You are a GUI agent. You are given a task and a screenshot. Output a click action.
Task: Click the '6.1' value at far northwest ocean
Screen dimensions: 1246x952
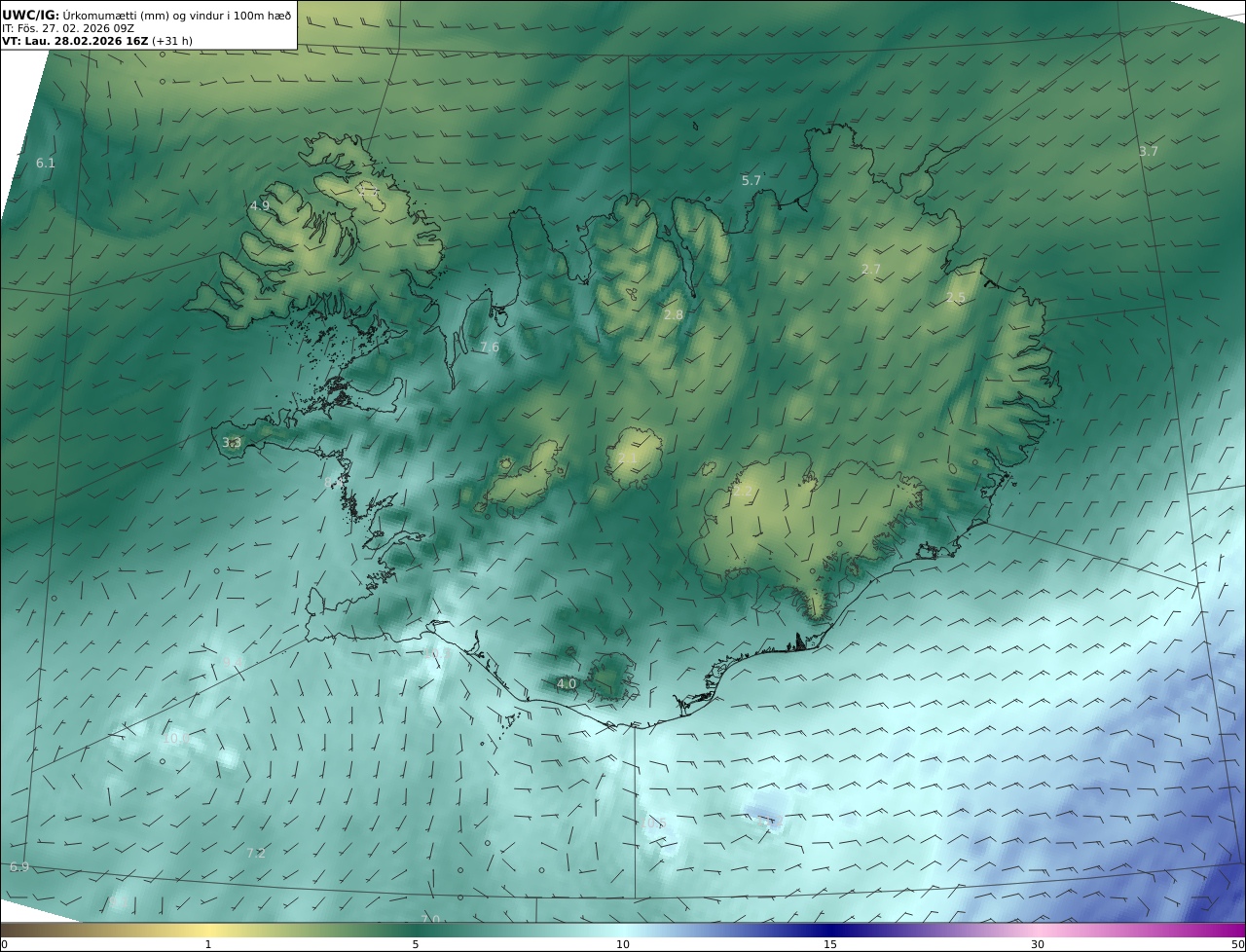pos(46,164)
